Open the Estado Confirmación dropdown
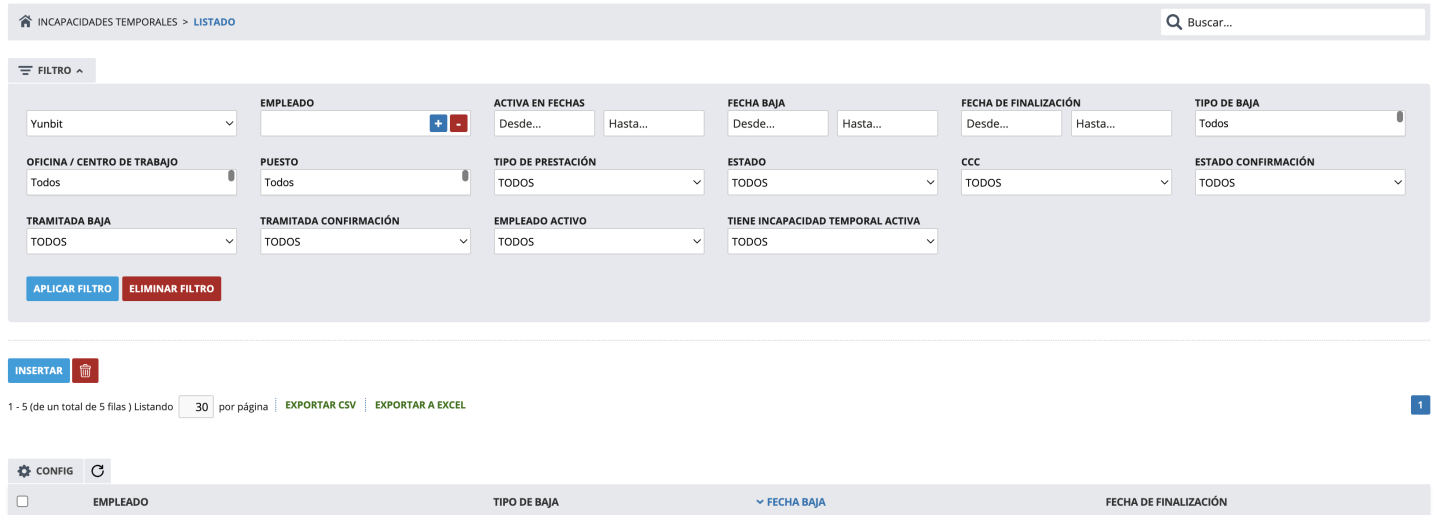The image size is (1440, 515). click(x=1300, y=183)
